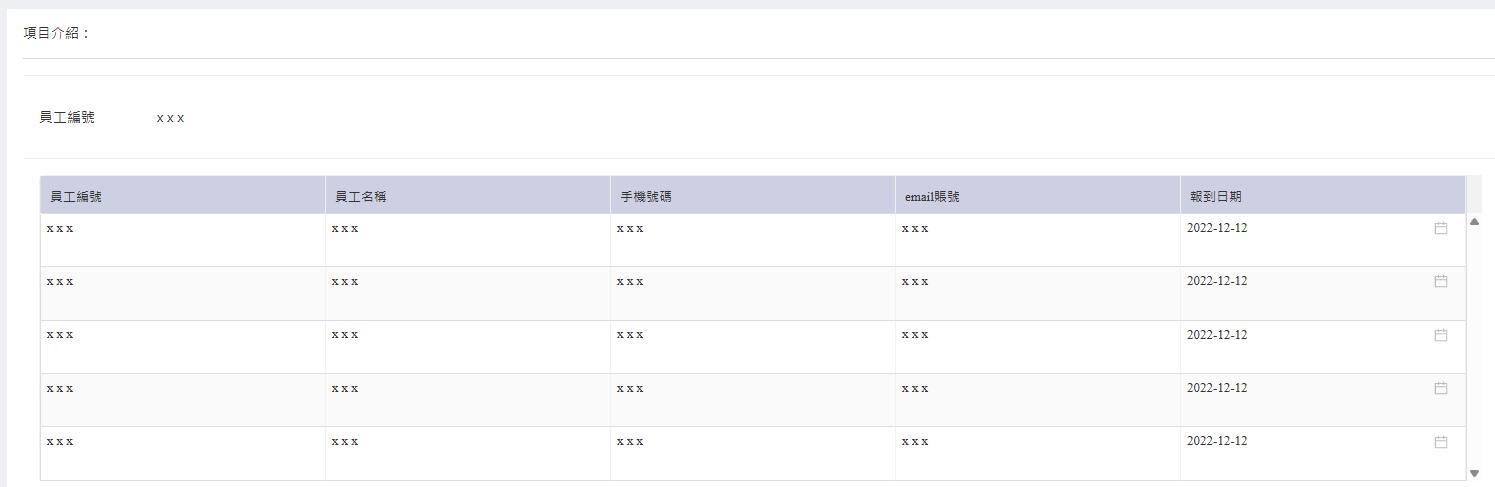Image resolution: width=1495 pixels, height=487 pixels.
Task: Click the 員工編號 column header
Action: (x=183, y=196)
